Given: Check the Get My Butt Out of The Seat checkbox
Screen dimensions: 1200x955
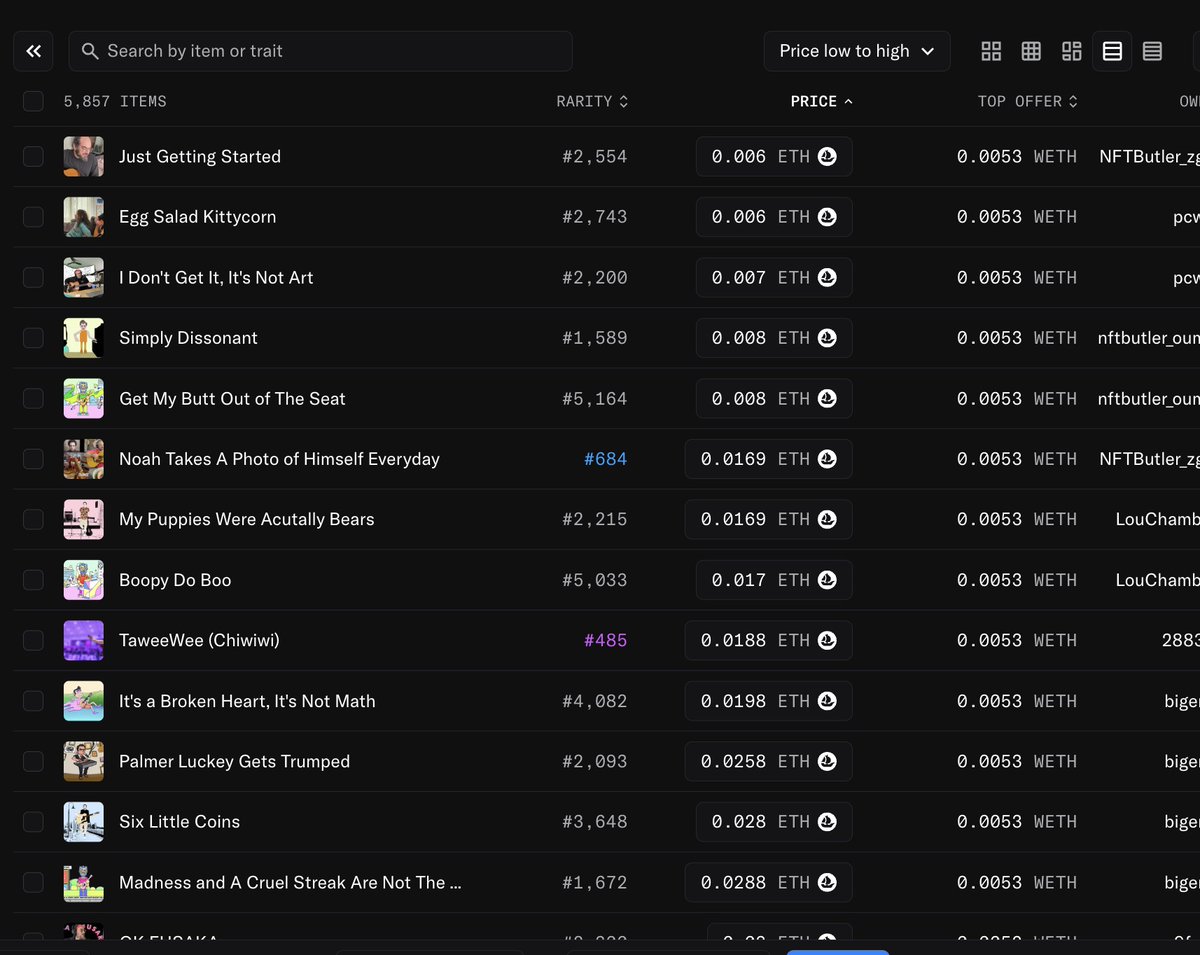Looking at the screenshot, I should pos(33,398).
